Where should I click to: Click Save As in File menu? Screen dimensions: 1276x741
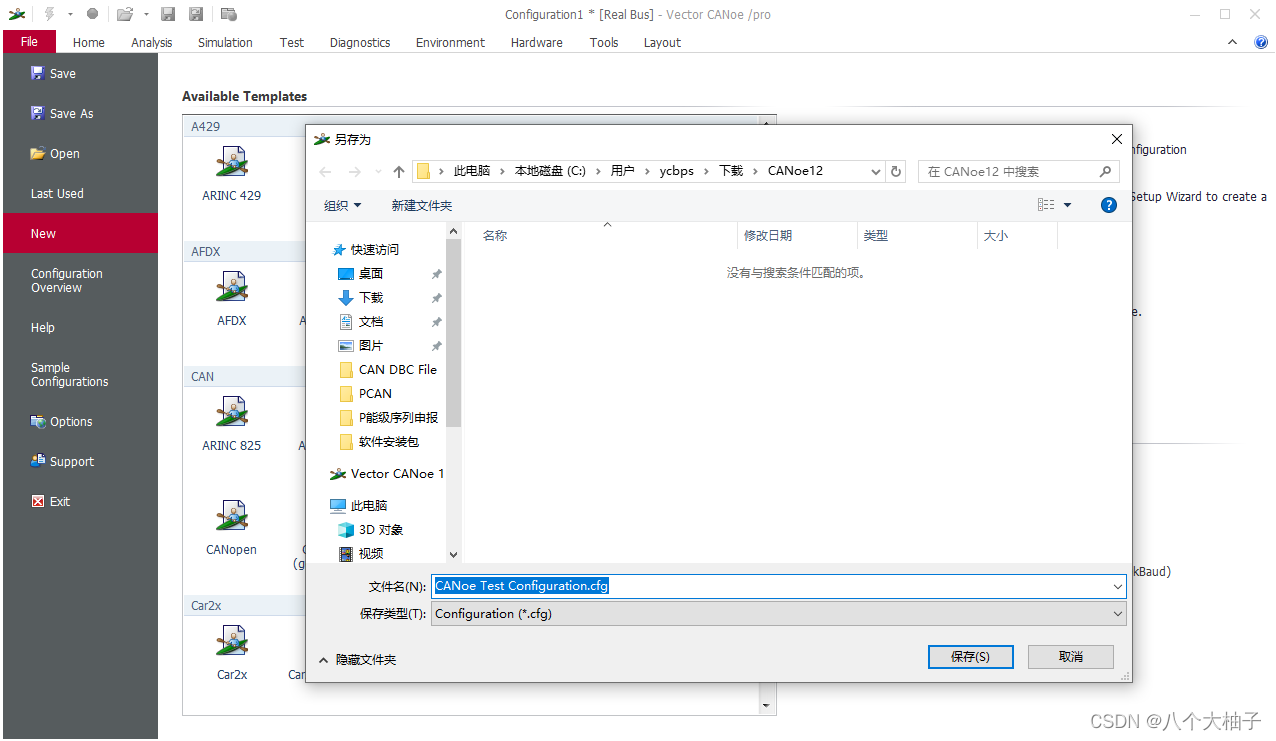tap(80, 113)
